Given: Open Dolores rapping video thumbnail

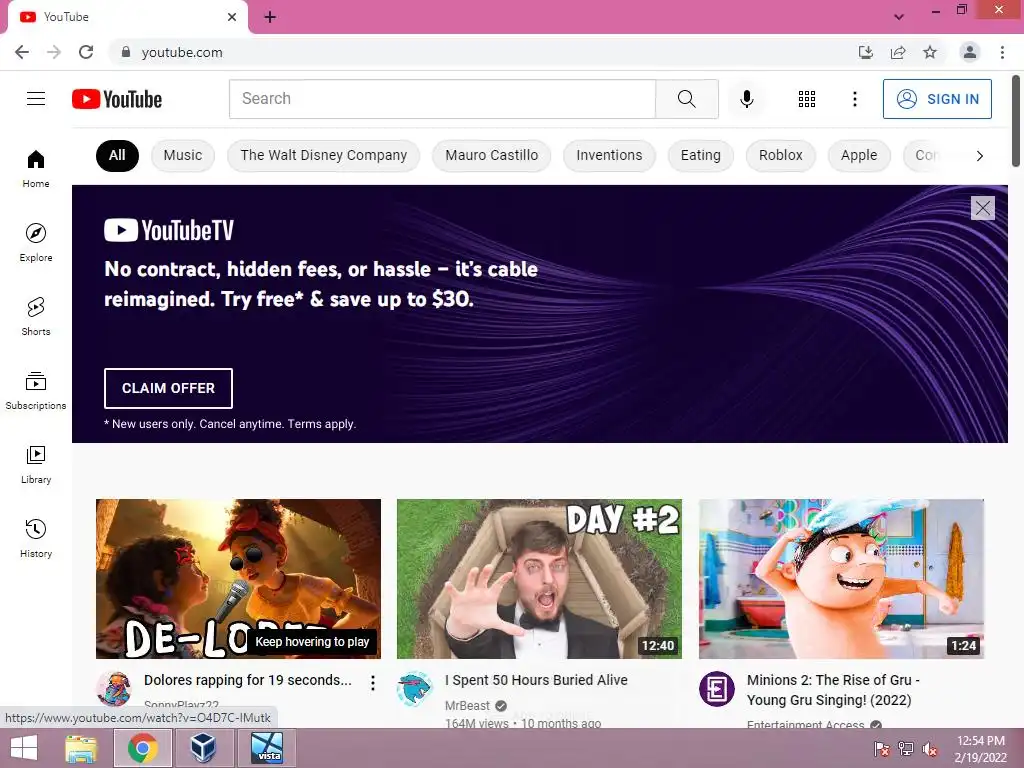Looking at the screenshot, I should 238,579.
